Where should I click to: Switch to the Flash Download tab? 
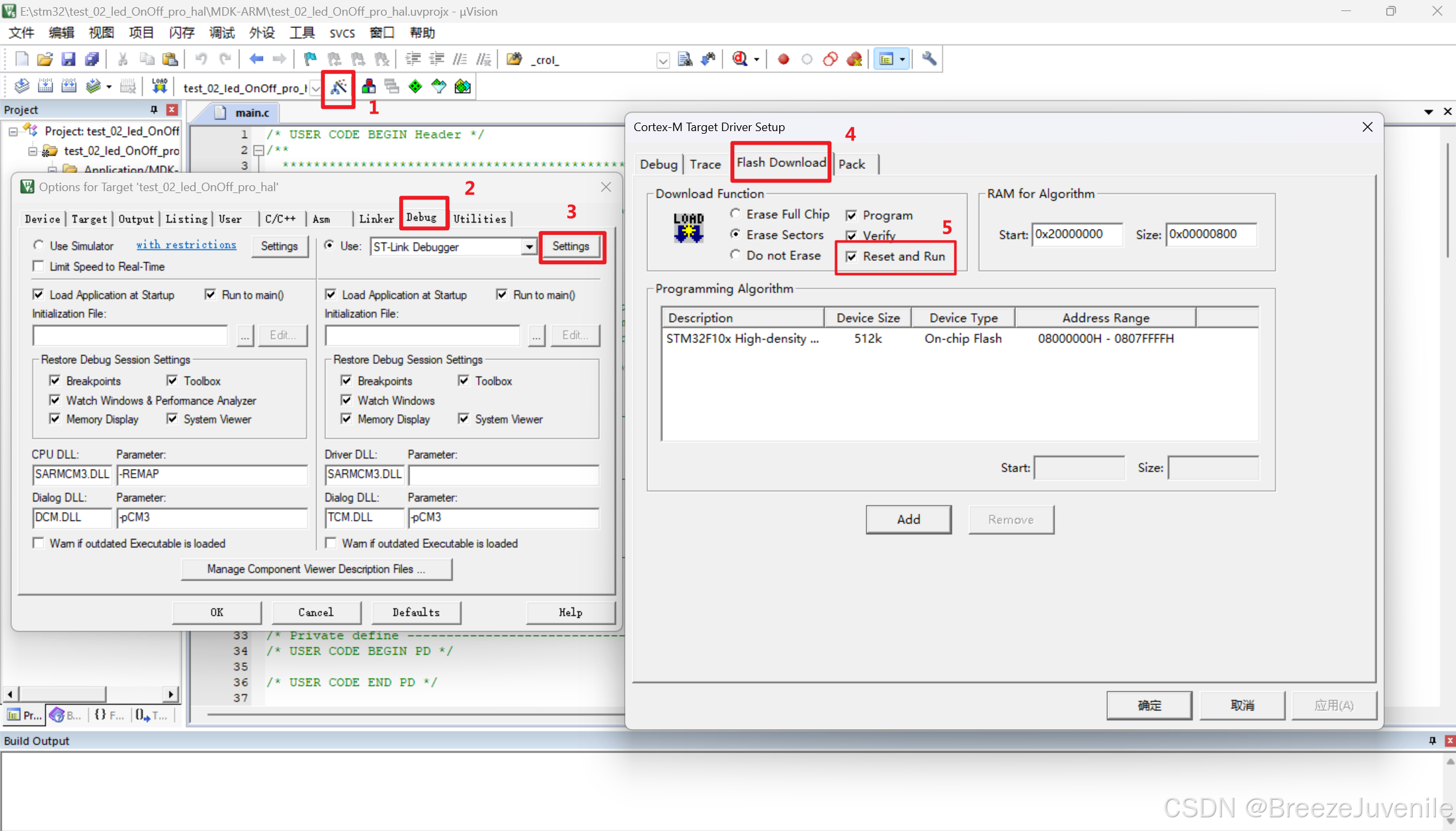(x=780, y=162)
